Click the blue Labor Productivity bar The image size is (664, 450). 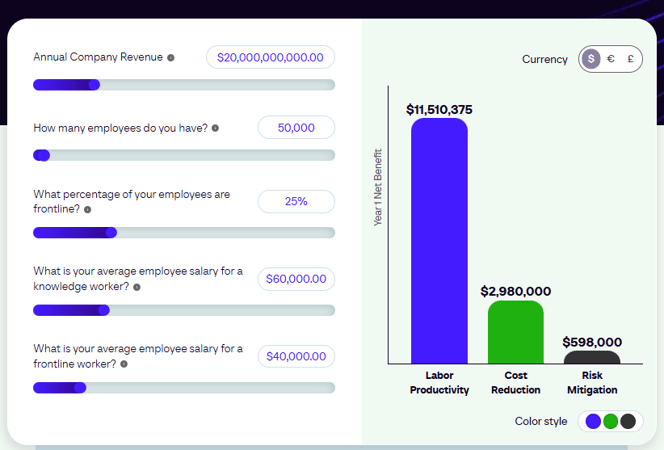(x=439, y=241)
